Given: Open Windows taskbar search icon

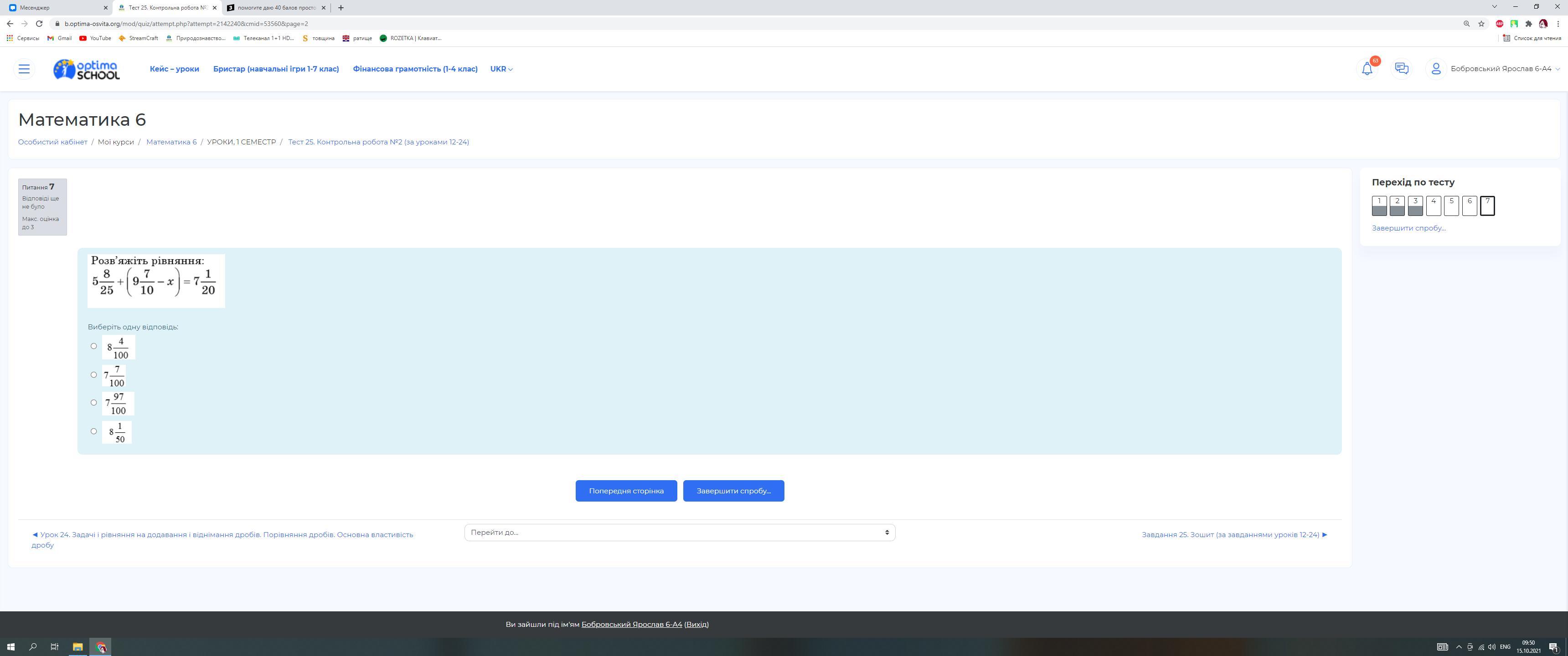Looking at the screenshot, I should (x=33, y=647).
